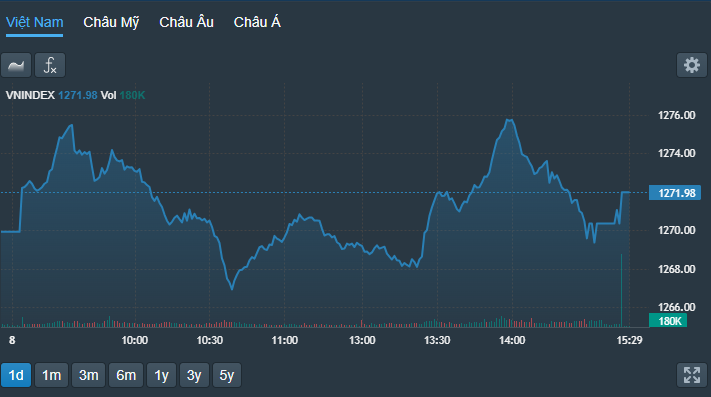Switch to the Châu Mỹ tab
711x397 pixels.
tap(111, 22)
